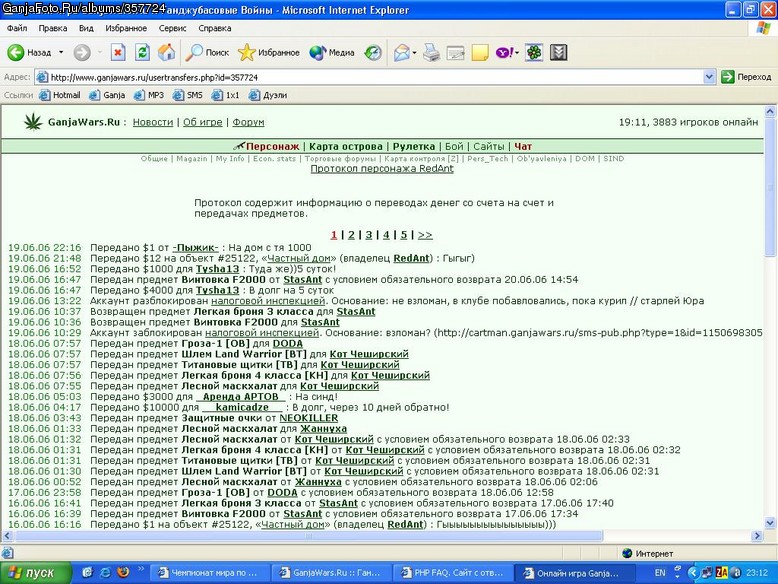
Task: Stop page loading with red X icon
Action: tap(118, 53)
